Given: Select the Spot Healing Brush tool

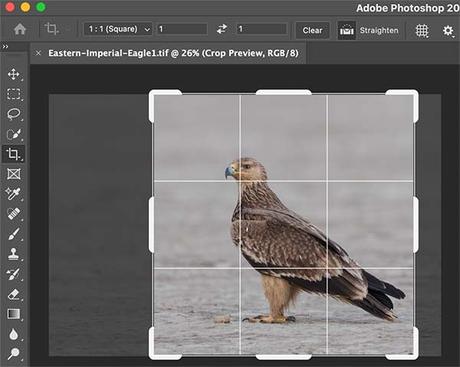Looking at the screenshot, I should (x=13, y=214).
